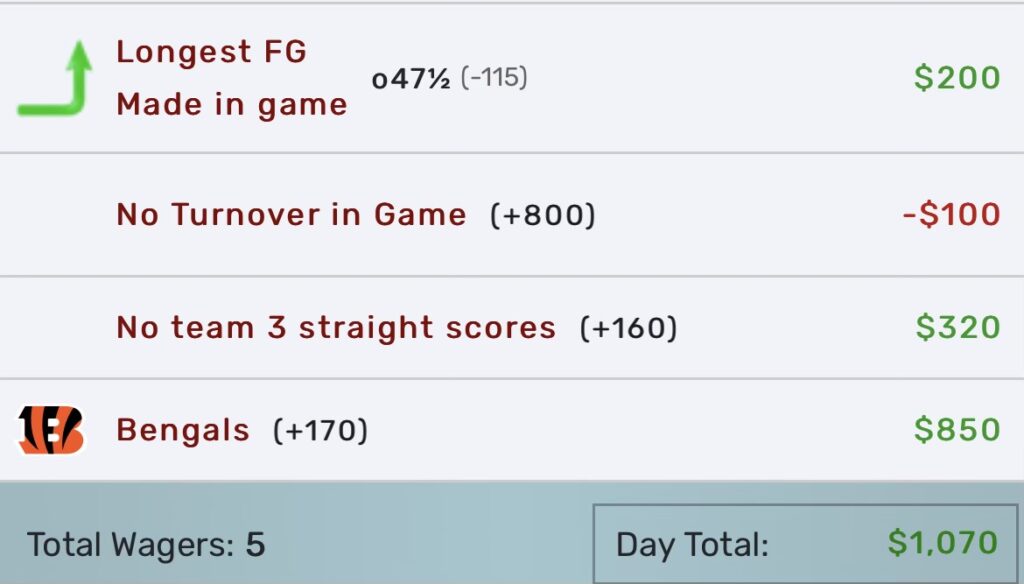Click the Bengals team logo

click(51, 430)
